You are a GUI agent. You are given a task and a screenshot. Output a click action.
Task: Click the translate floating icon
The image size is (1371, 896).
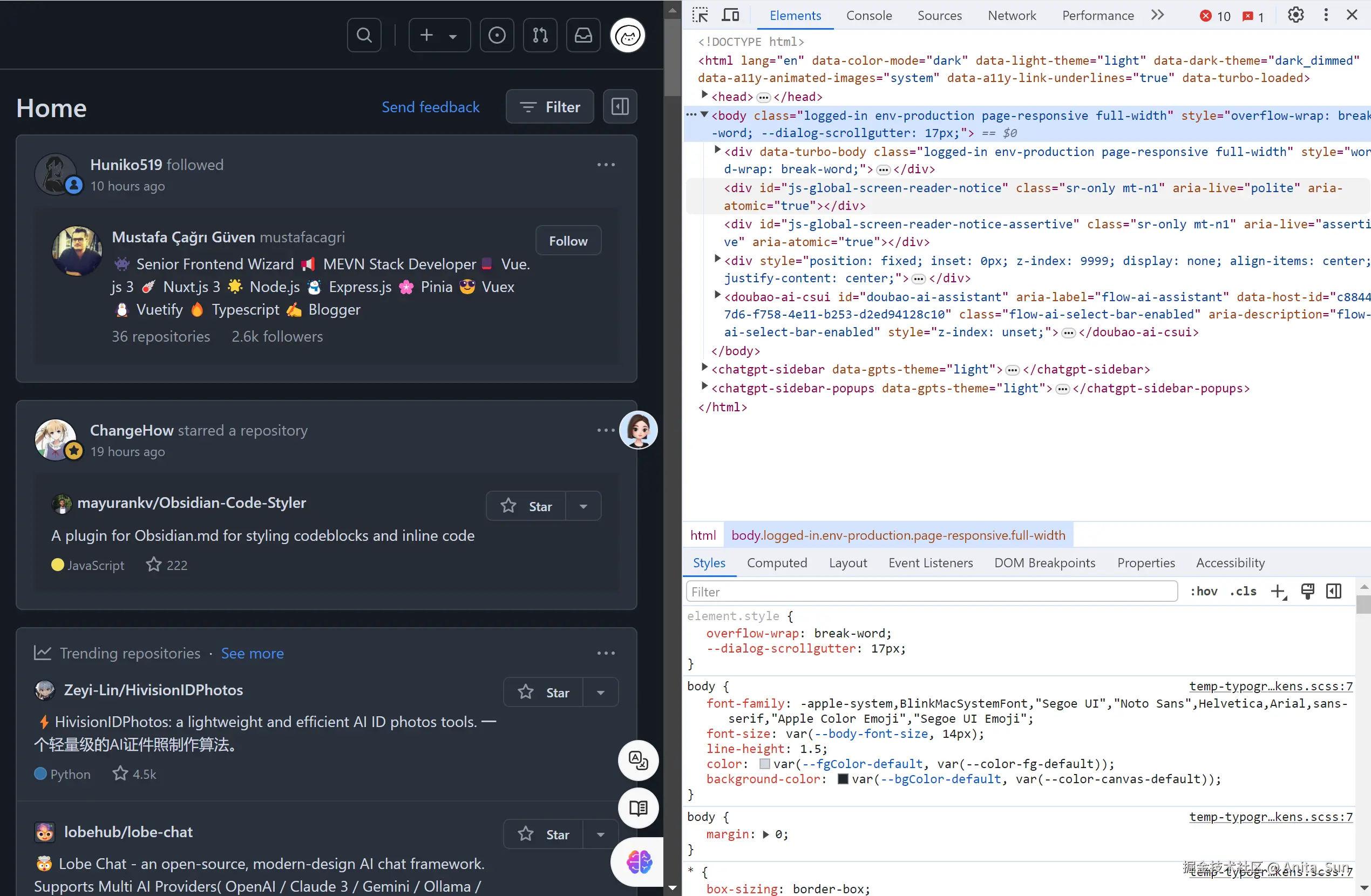(x=638, y=761)
